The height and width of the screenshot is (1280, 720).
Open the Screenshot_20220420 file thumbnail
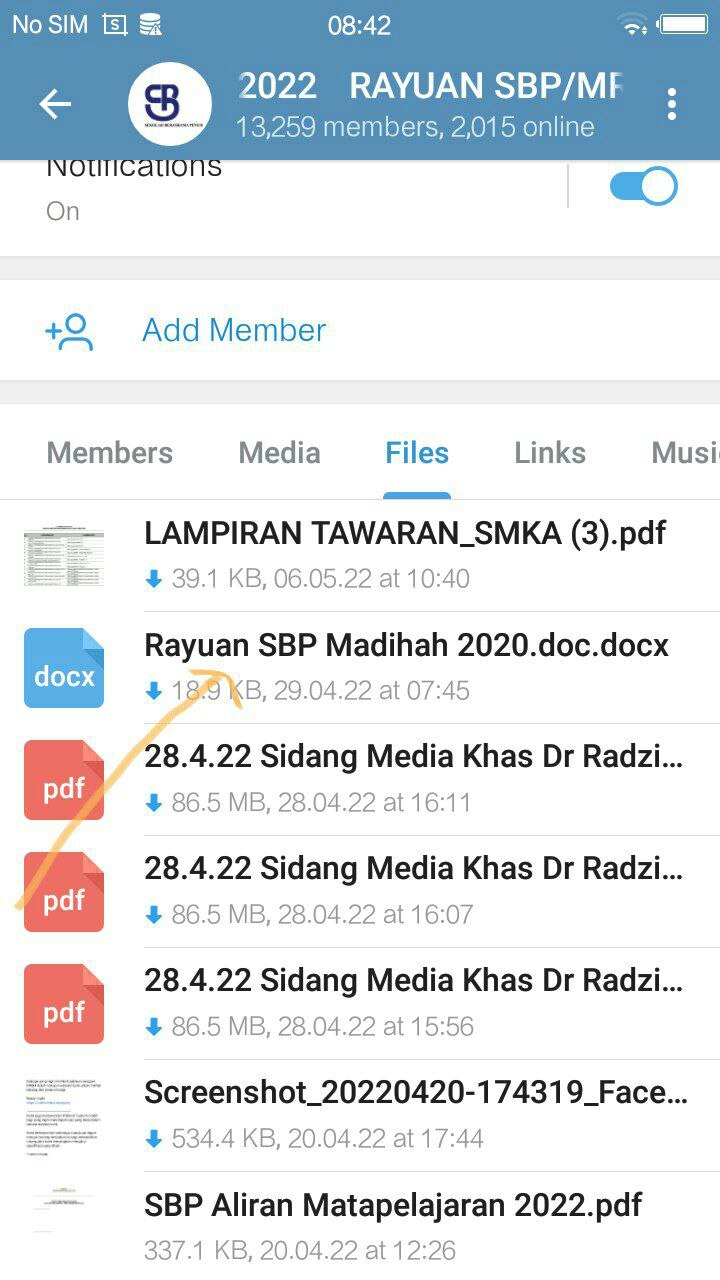(64, 1116)
